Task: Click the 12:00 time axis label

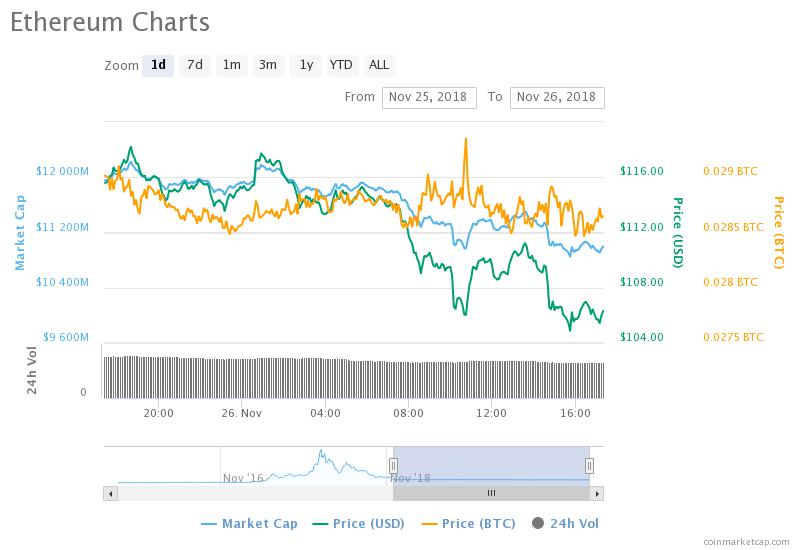Action: click(491, 413)
